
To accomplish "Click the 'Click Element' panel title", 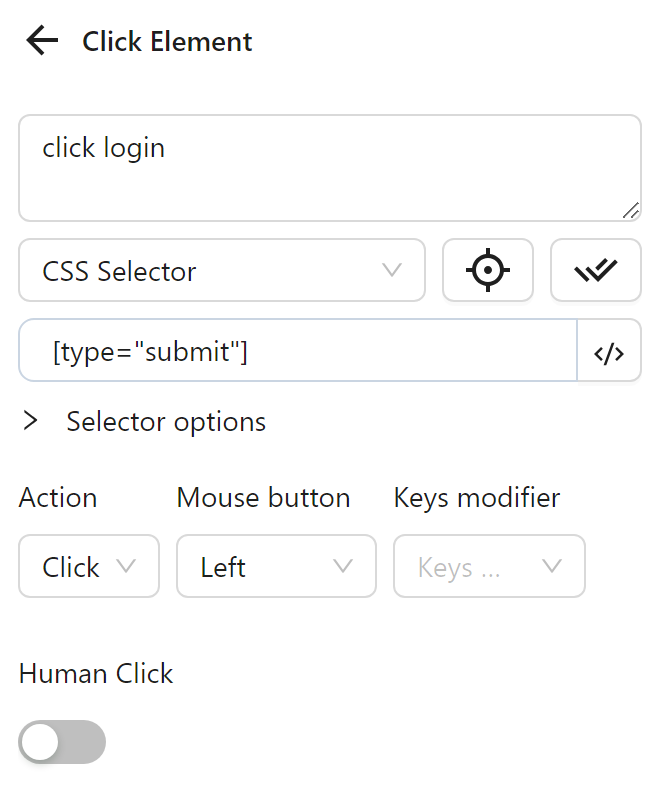I will pyautogui.click(x=167, y=41).
